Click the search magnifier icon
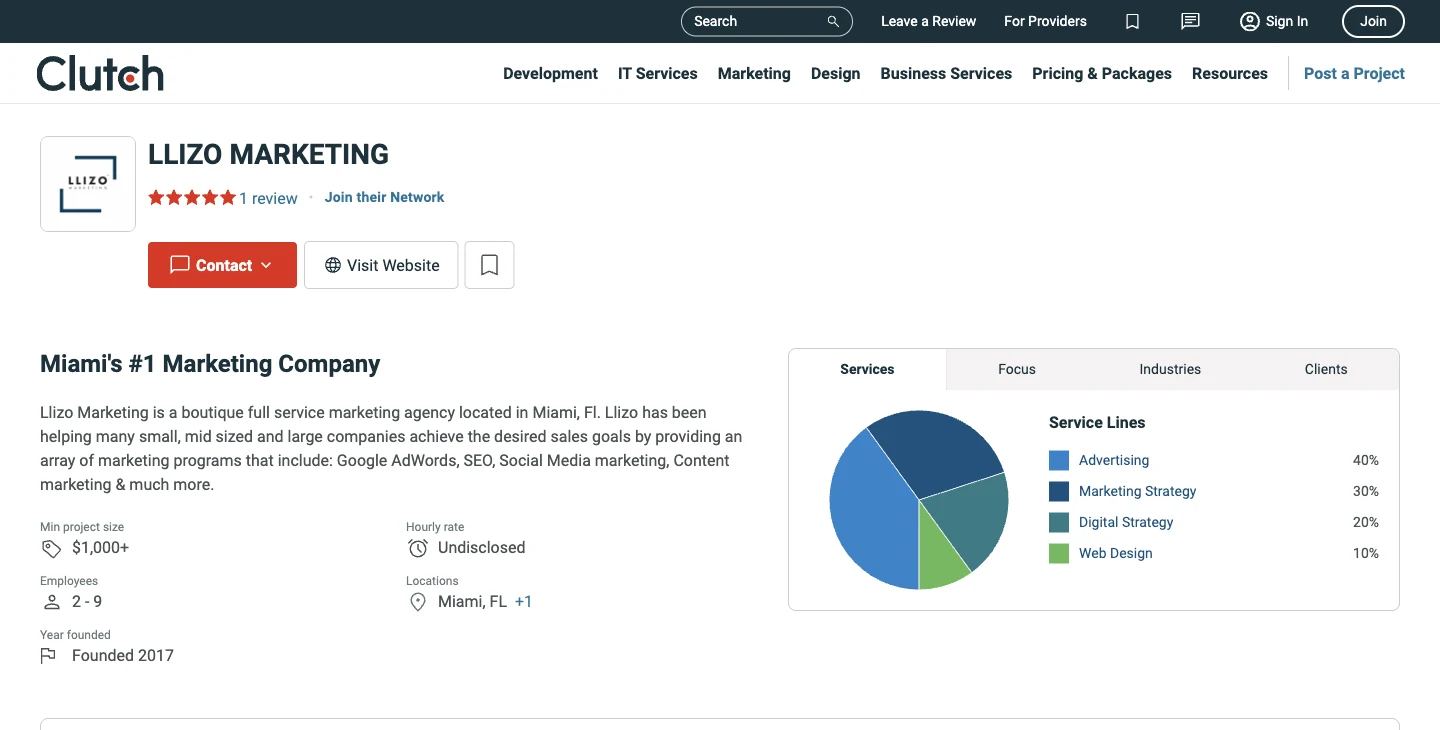1440x730 pixels. 833,21
